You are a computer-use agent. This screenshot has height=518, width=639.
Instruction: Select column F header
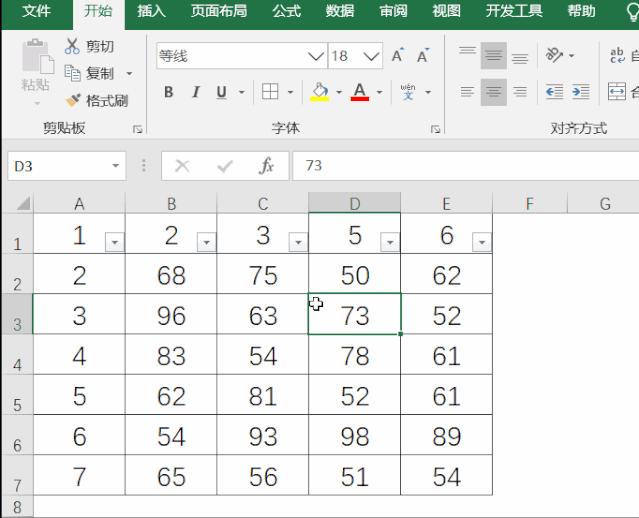coord(529,203)
